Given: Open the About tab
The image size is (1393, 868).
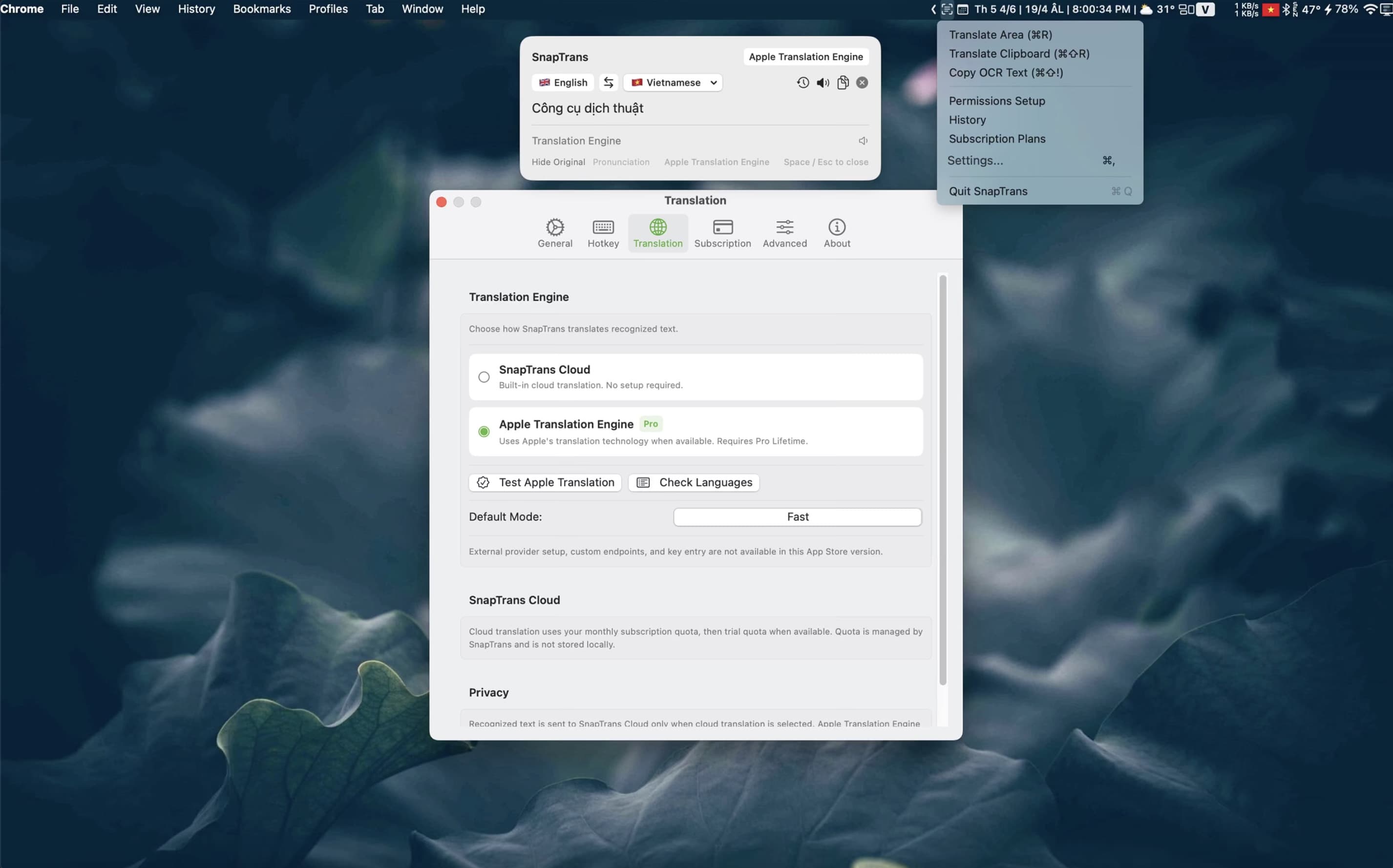Looking at the screenshot, I should 837,233.
